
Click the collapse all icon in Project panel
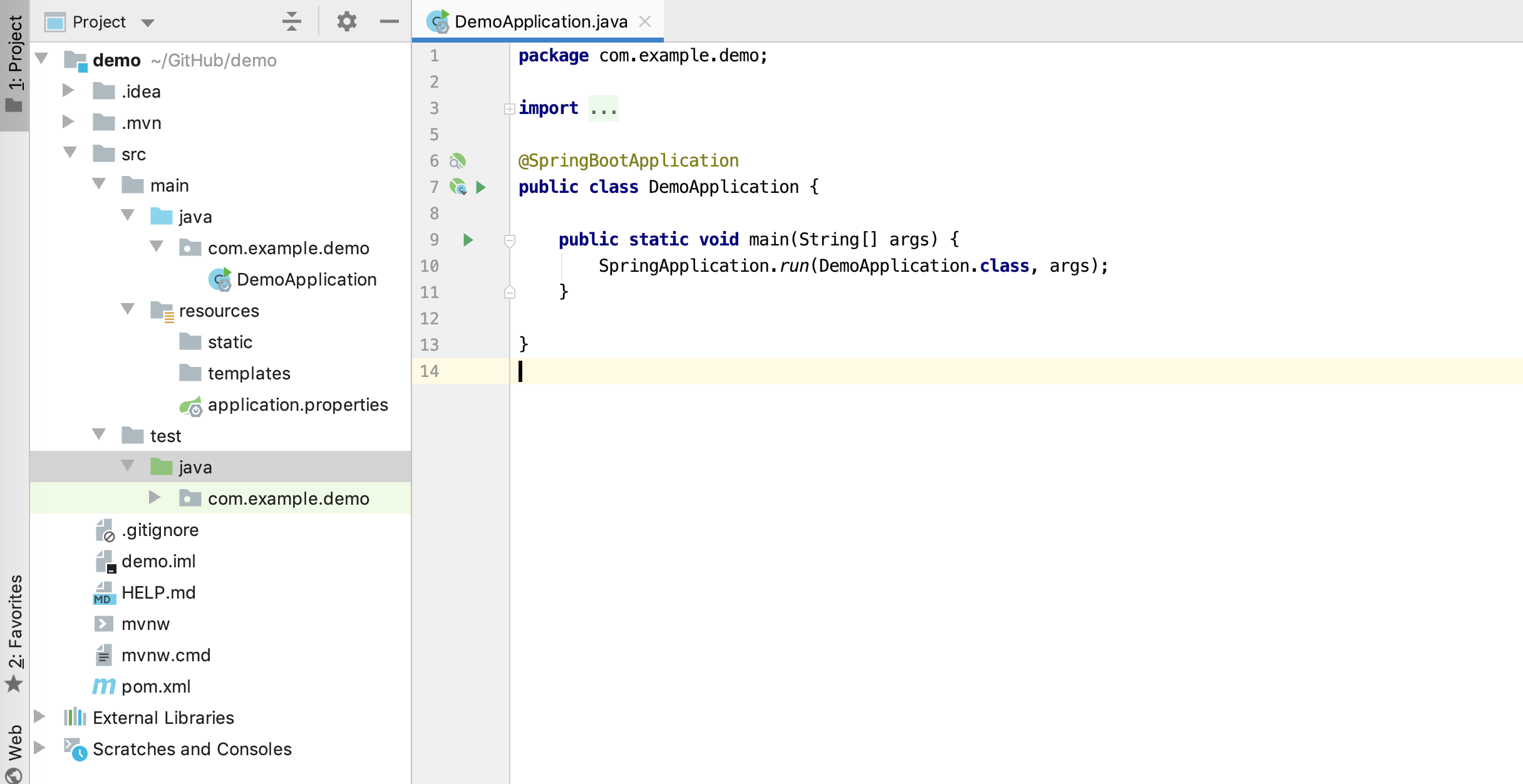click(291, 22)
